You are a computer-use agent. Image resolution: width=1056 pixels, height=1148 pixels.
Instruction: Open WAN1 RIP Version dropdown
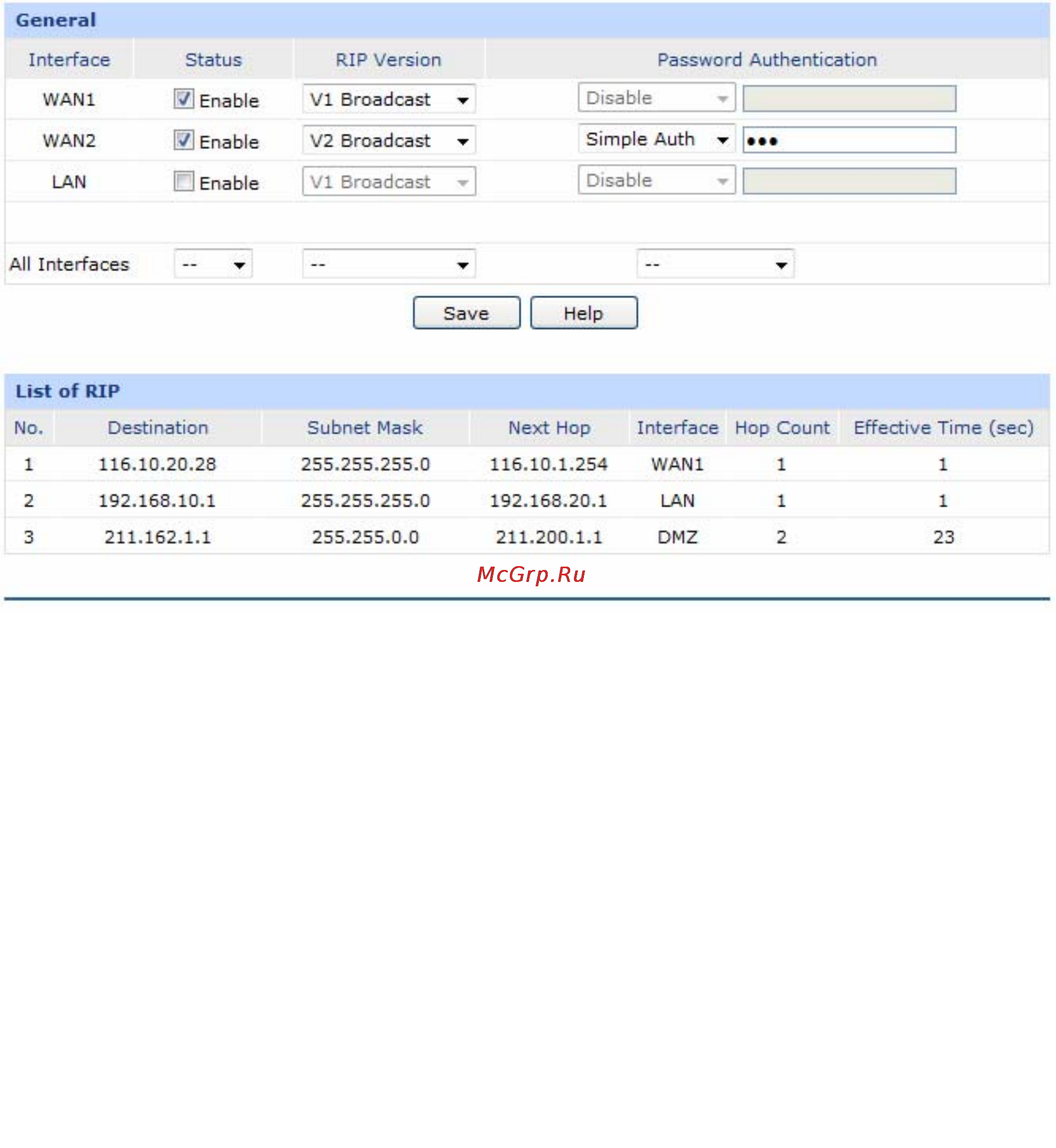pos(389,99)
